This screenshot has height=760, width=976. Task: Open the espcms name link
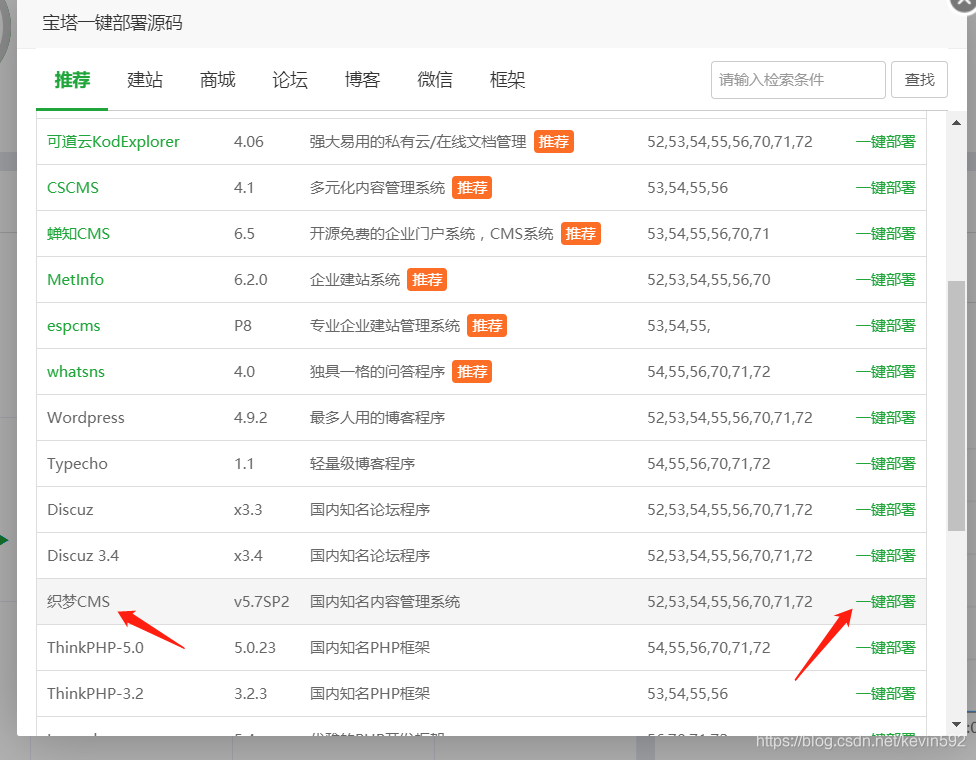coord(73,326)
